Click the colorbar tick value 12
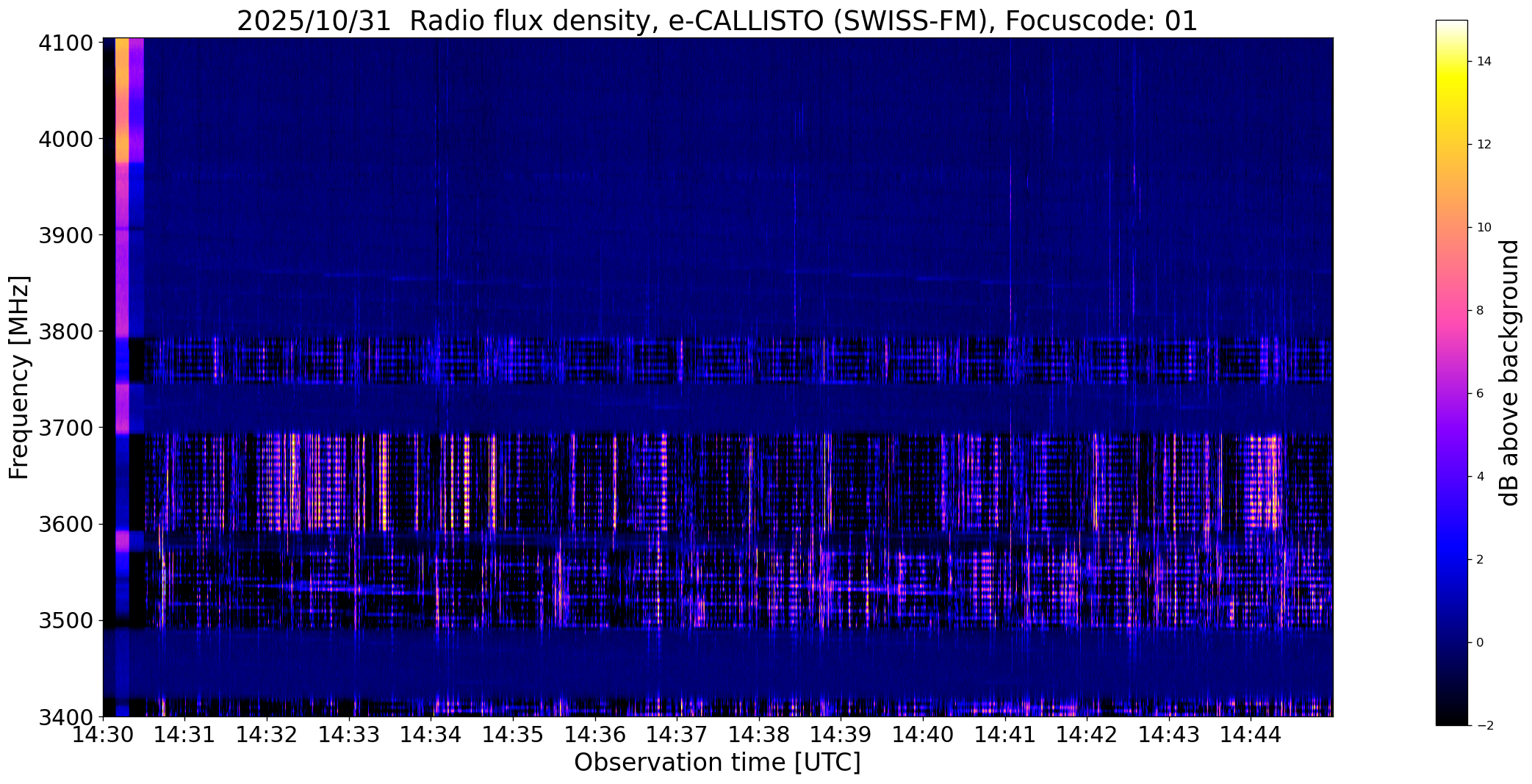 pyautogui.click(x=1484, y=145)
